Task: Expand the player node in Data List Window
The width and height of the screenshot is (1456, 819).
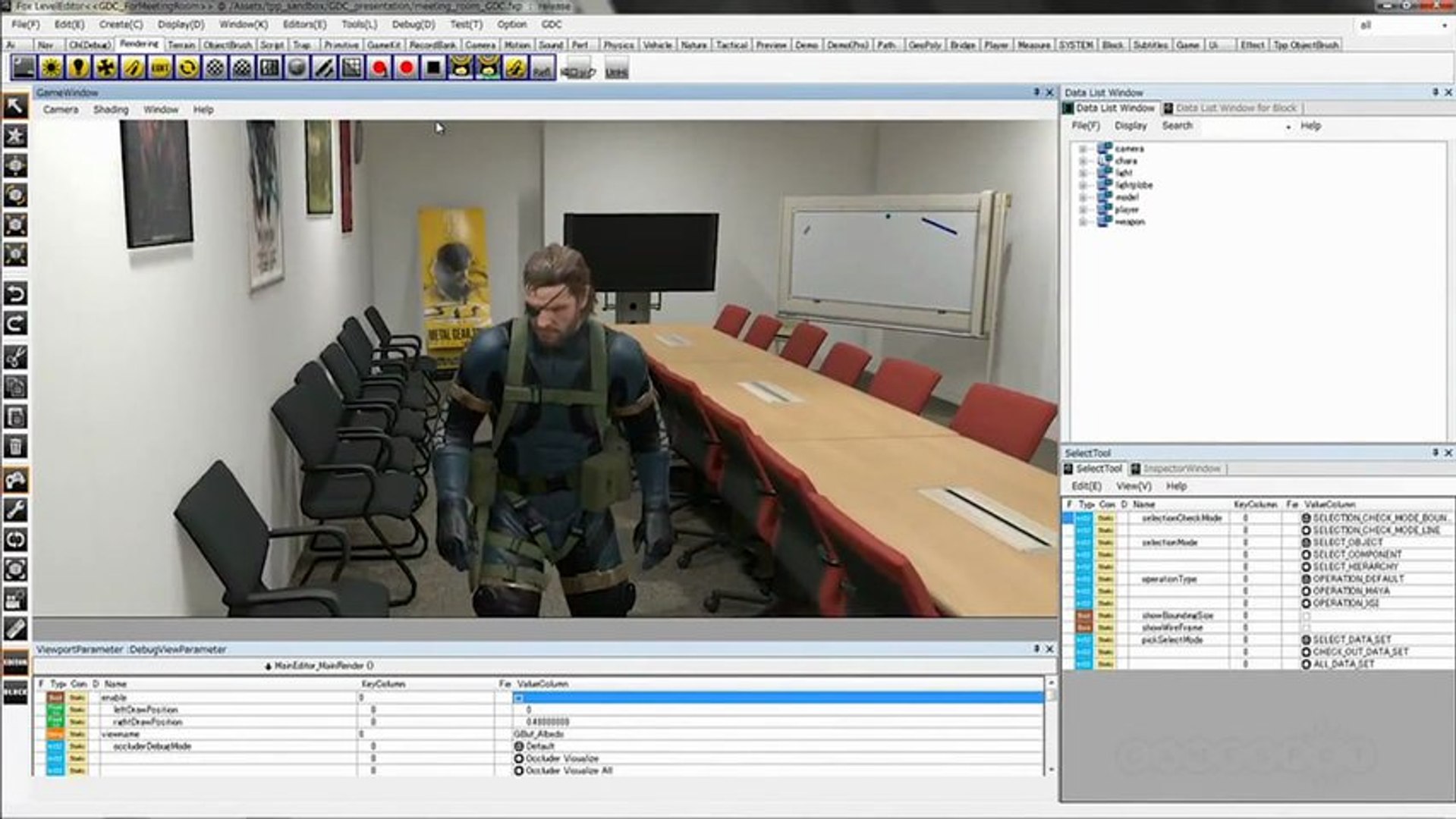Action: [1083, 209]
